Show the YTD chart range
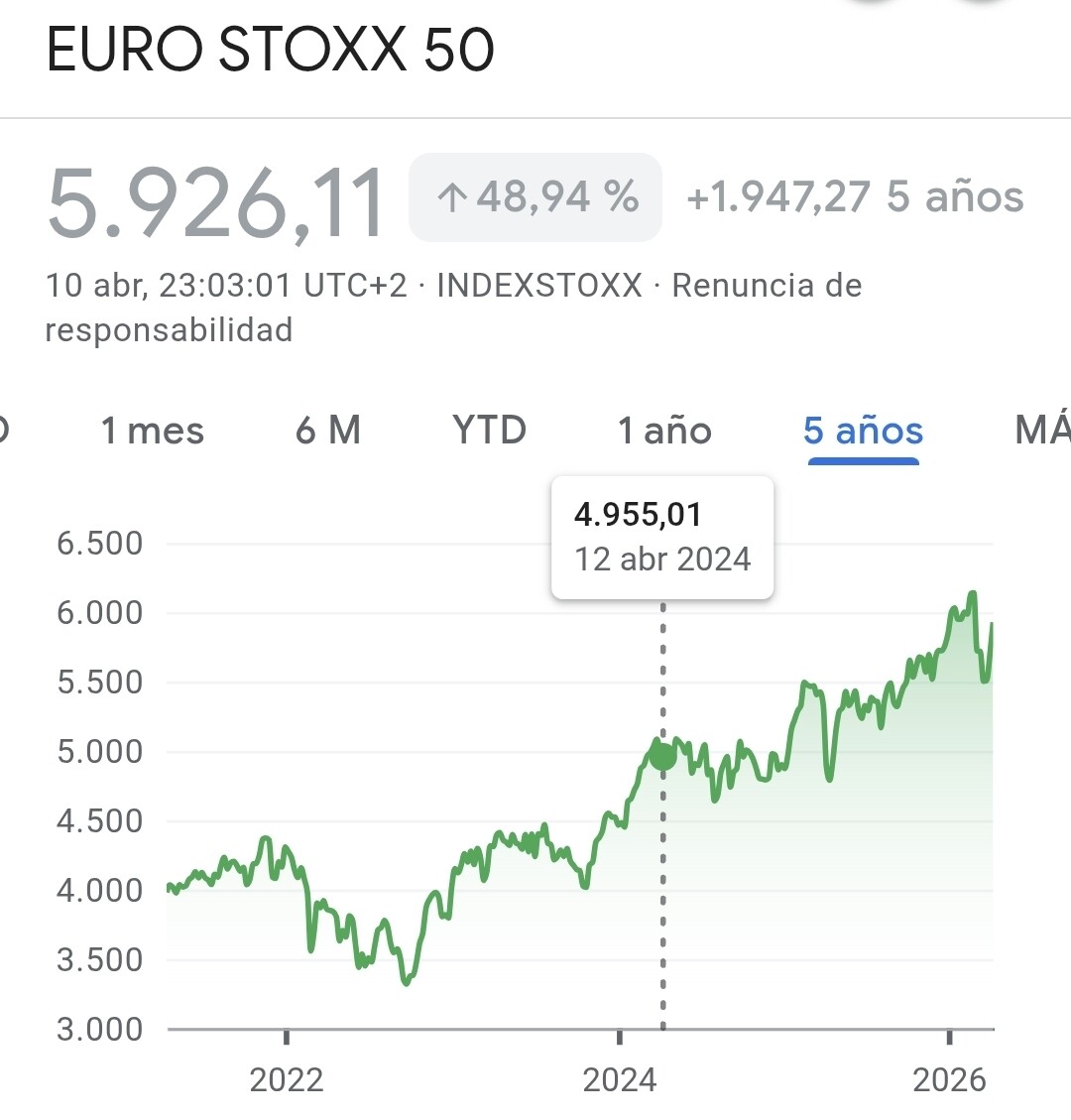 [x=489, y=432]
